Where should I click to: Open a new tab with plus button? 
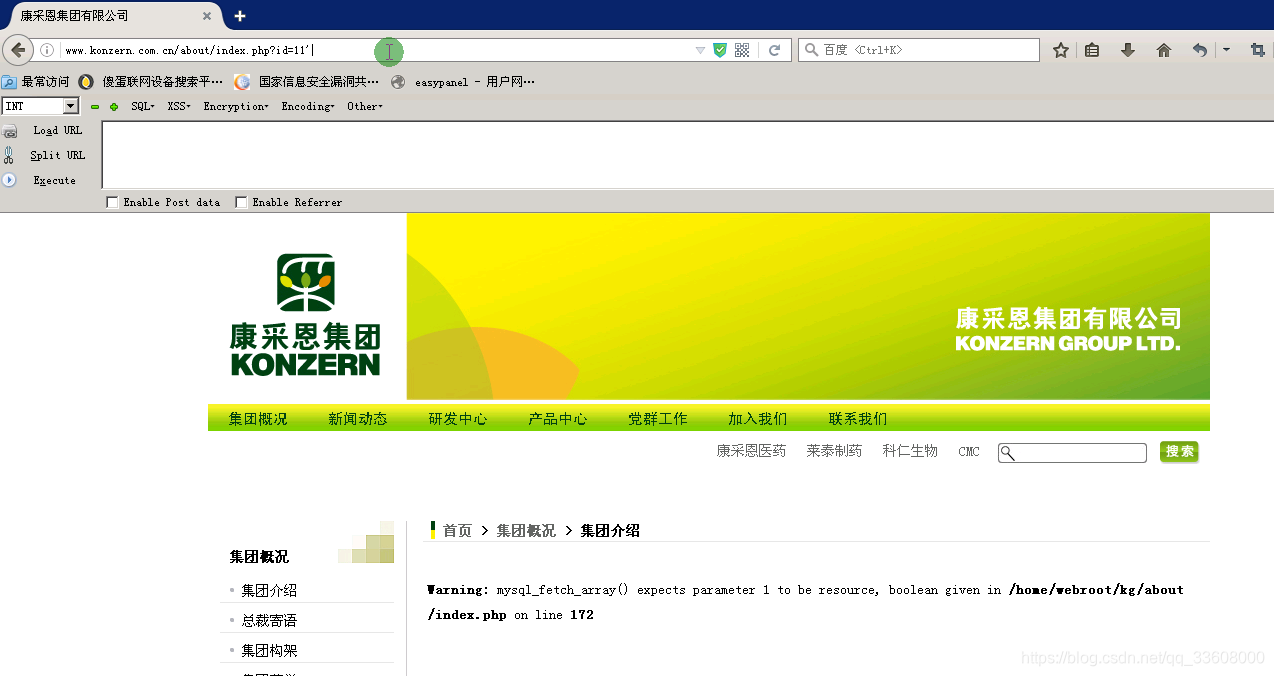pos(240,16)
